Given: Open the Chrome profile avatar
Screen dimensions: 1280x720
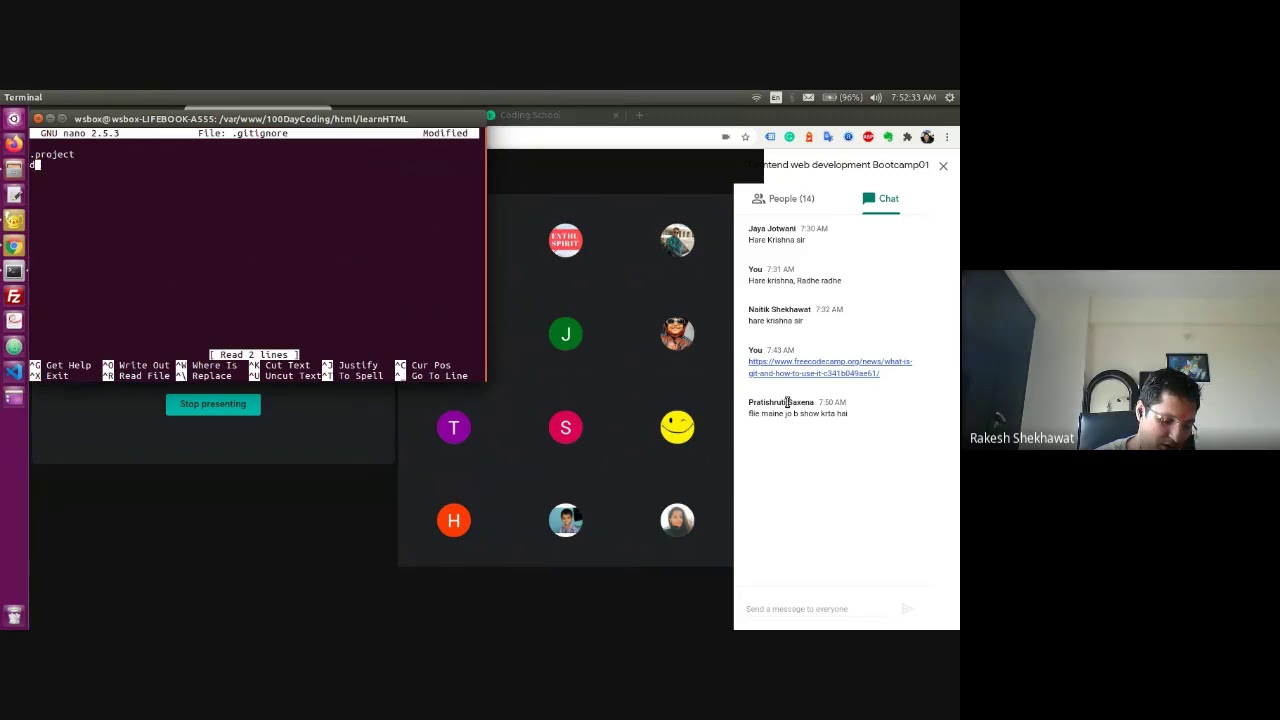Looking at the screenshot, I should pos(927,137).
